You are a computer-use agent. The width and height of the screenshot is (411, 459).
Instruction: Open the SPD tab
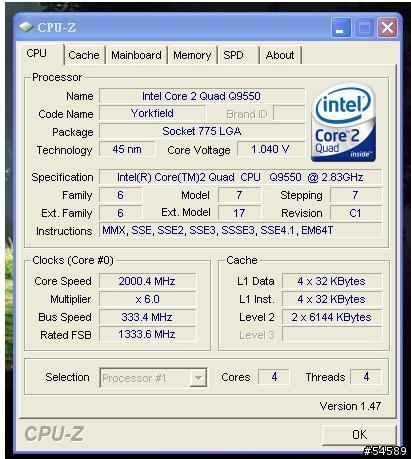[x=238, y=55]
